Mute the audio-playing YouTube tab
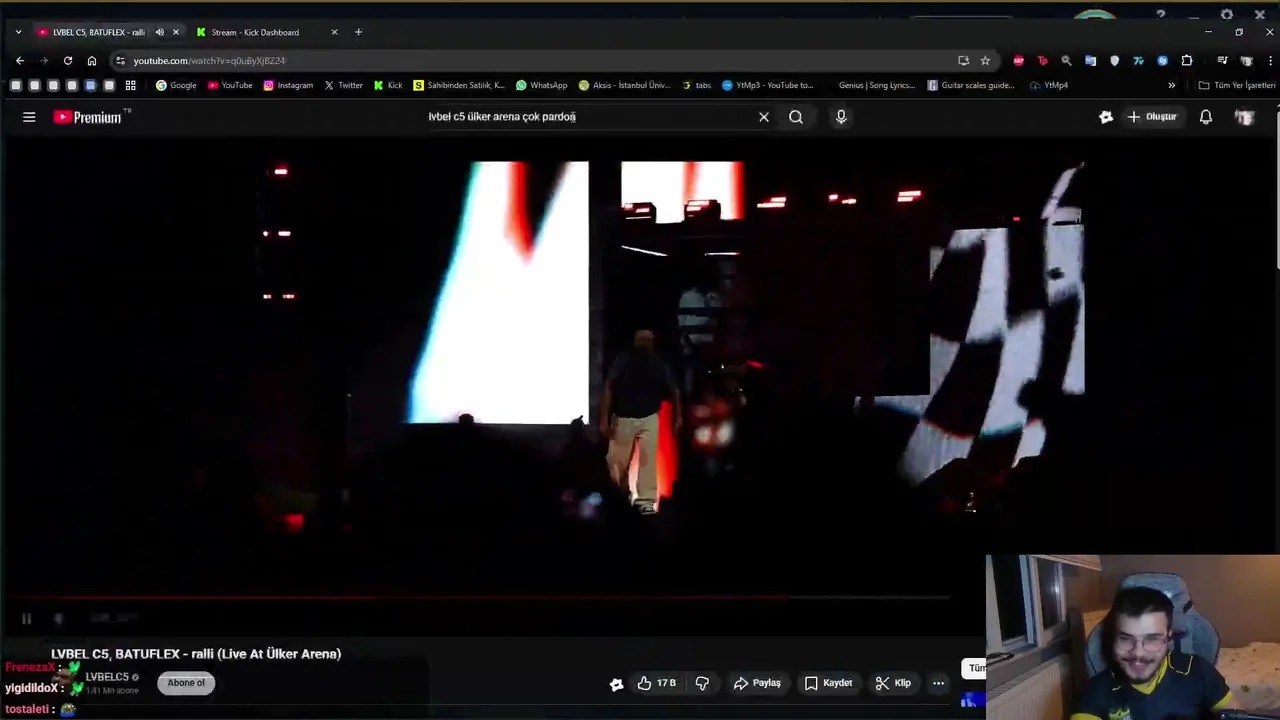The image size is (1280, 720). 159,32
